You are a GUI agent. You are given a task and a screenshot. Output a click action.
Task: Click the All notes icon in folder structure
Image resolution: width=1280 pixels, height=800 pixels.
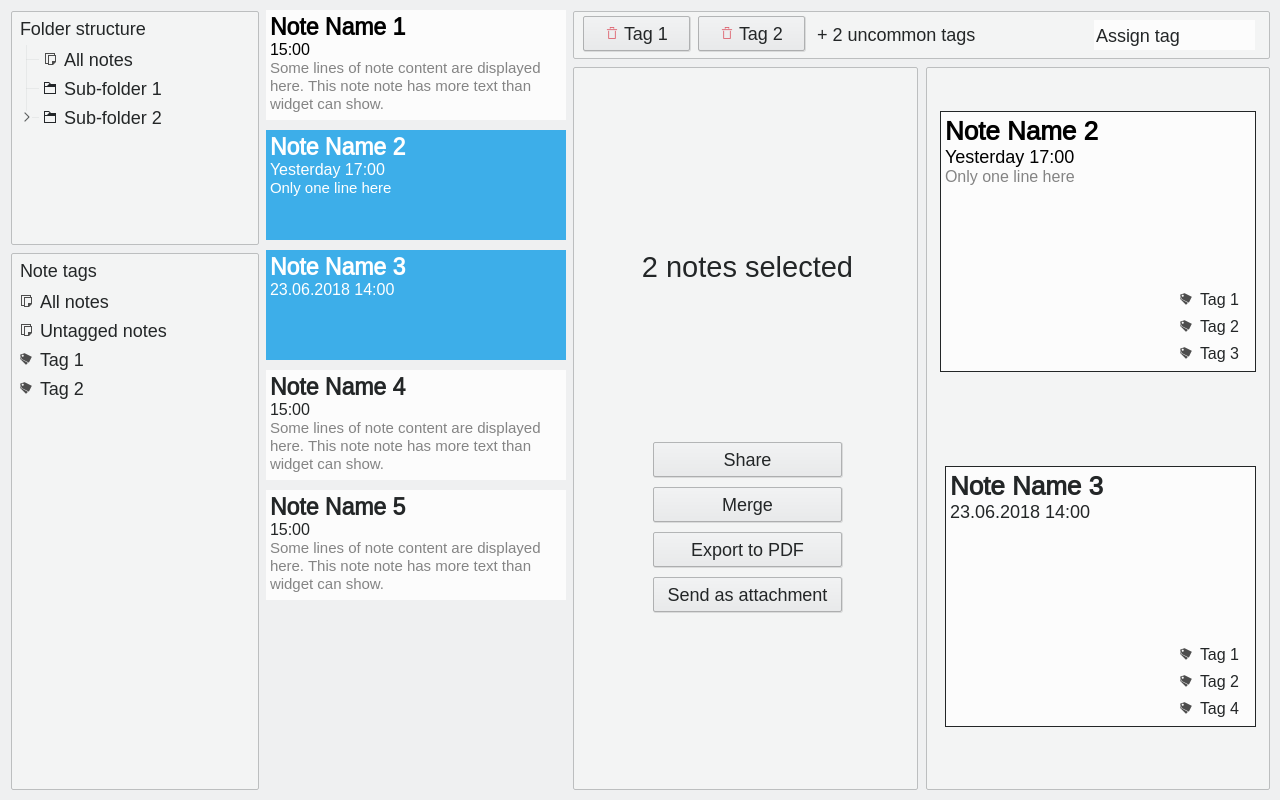tap(49, 59)
